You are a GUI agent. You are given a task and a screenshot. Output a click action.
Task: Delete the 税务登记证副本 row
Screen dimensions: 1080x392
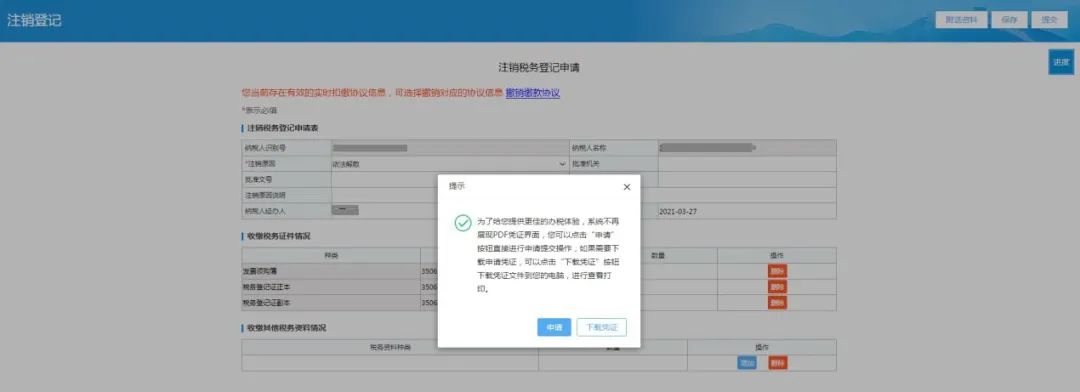coord(777,302)
